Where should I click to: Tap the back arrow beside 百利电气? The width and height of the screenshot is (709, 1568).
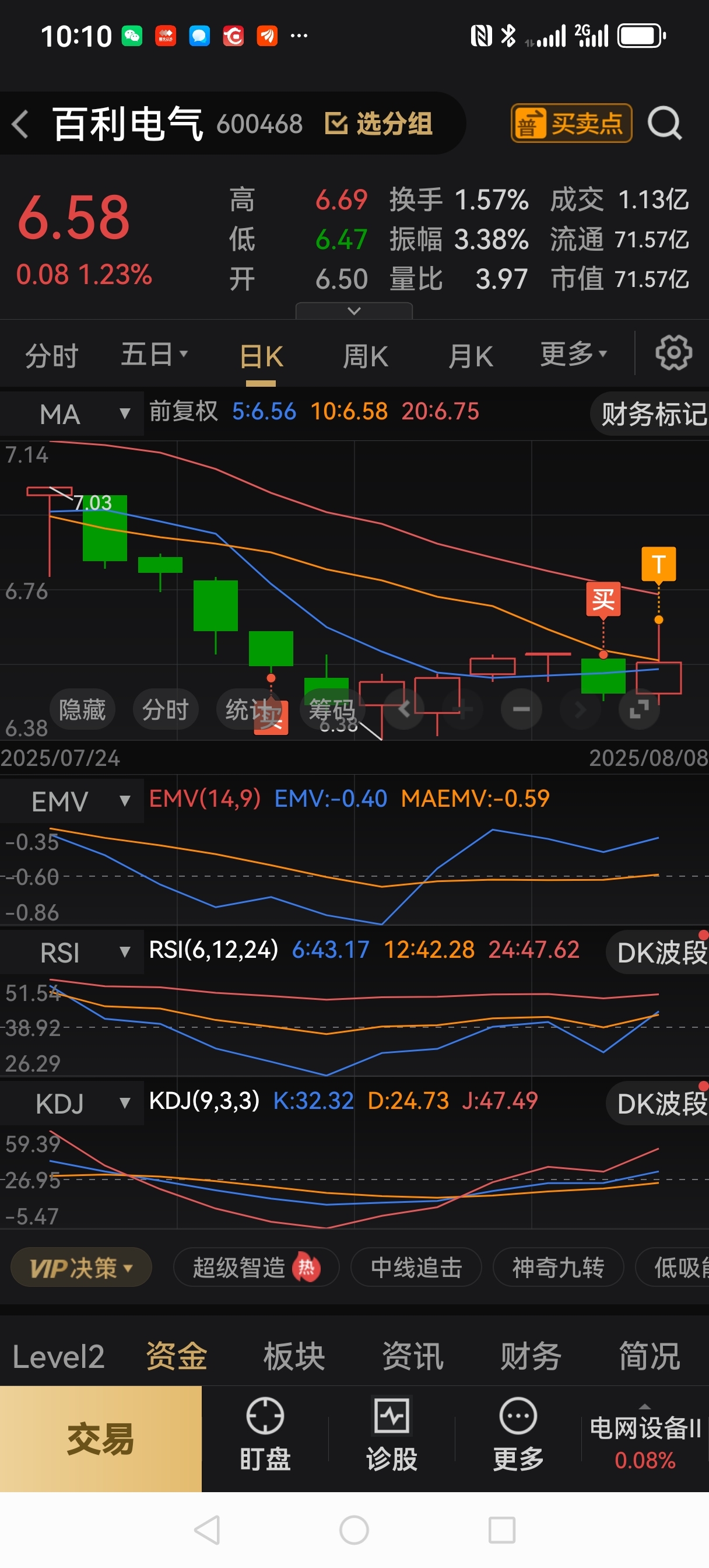coord(20,124)
